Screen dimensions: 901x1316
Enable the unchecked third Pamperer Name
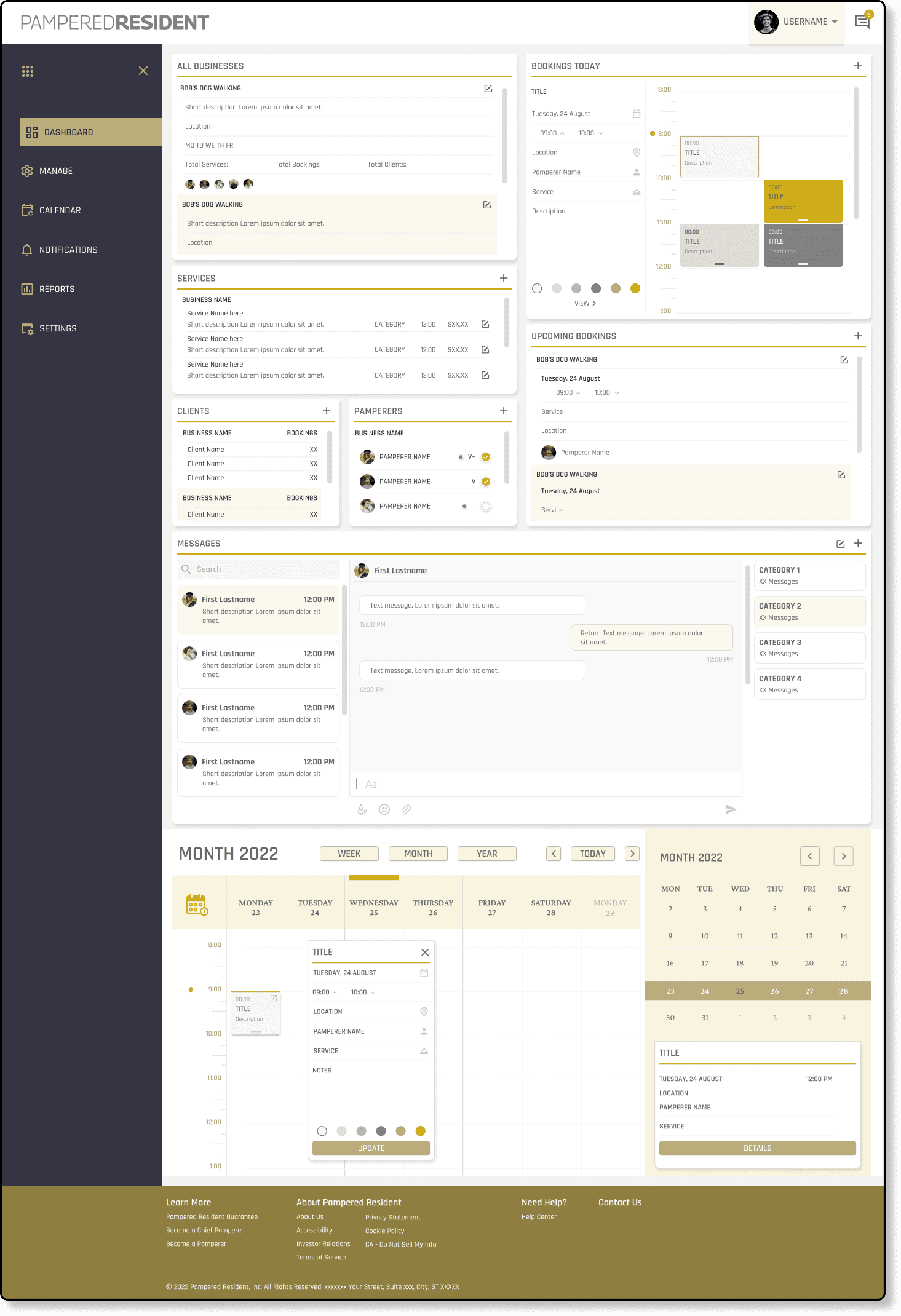[486, 506]
